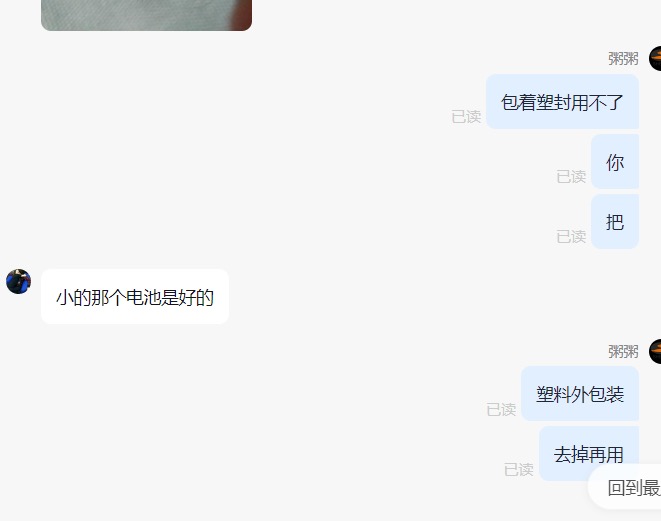
Task: Select the message bubble 你
Action: (615, 162)
